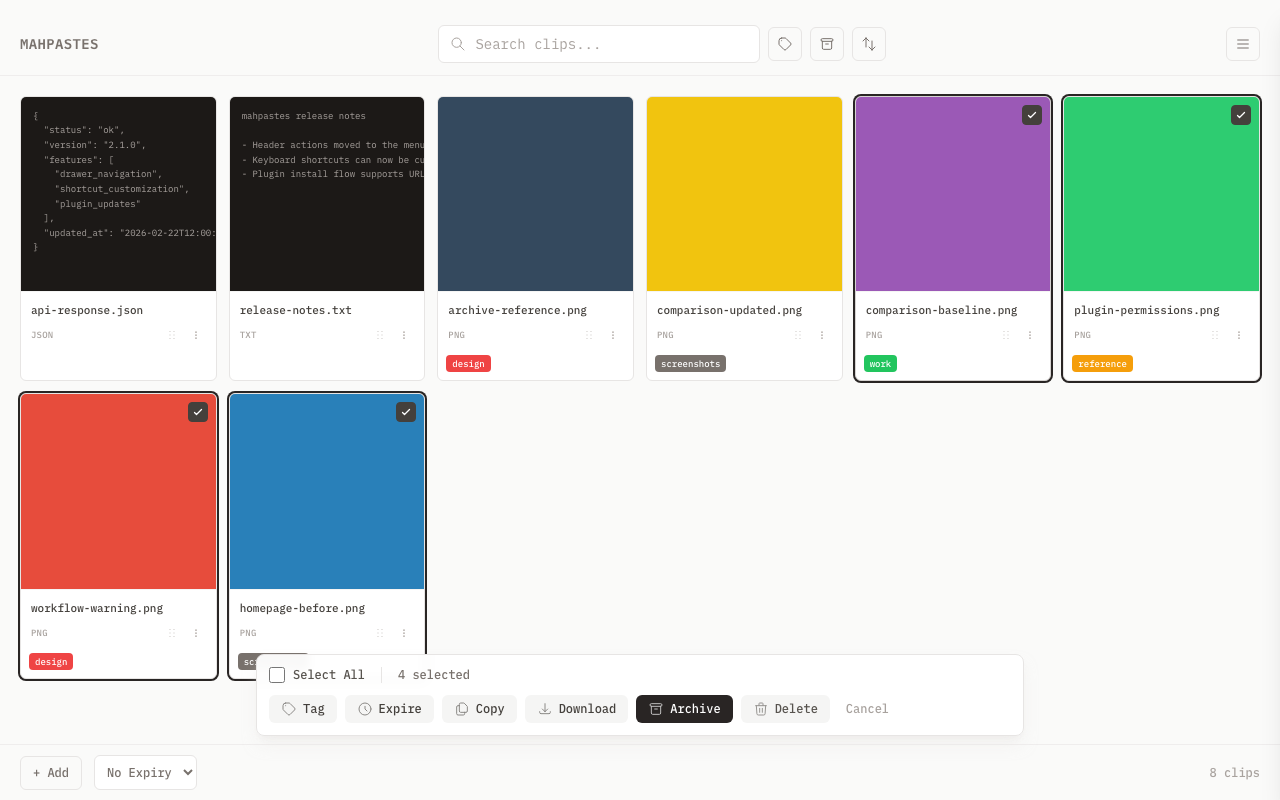Open the kebab menu on api-response.json
Screen dimensions: 1280x800
(195, 334)
